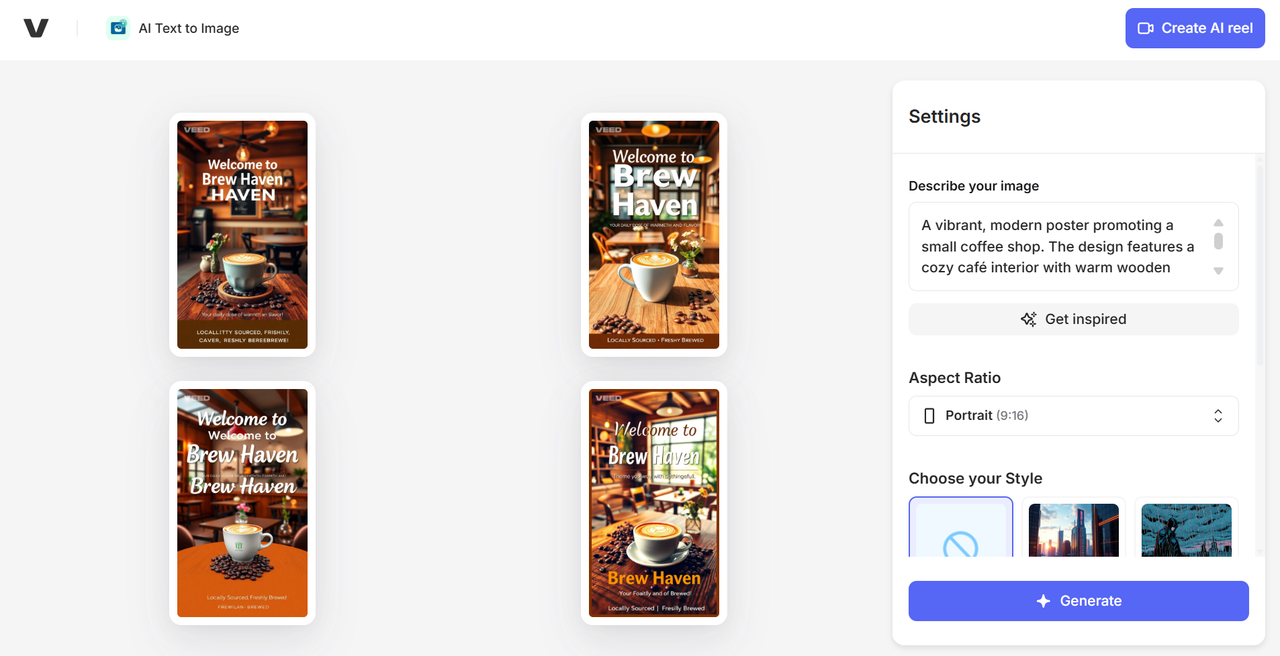Click the up-down chevron in the Aspect Ratio field
Viewport: 1280px width, 656px height.
(x=1218, y=415)
